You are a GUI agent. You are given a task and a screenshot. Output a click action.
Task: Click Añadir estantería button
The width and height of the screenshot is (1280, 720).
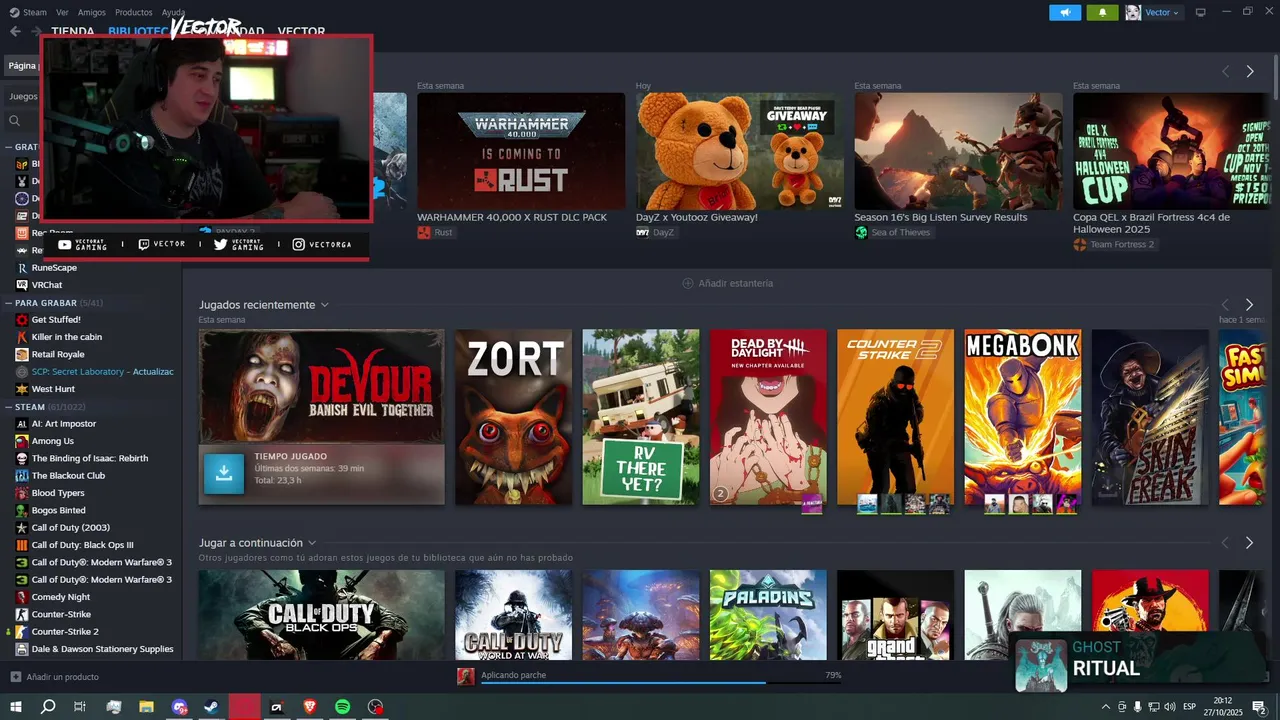[x=727, y=283]
